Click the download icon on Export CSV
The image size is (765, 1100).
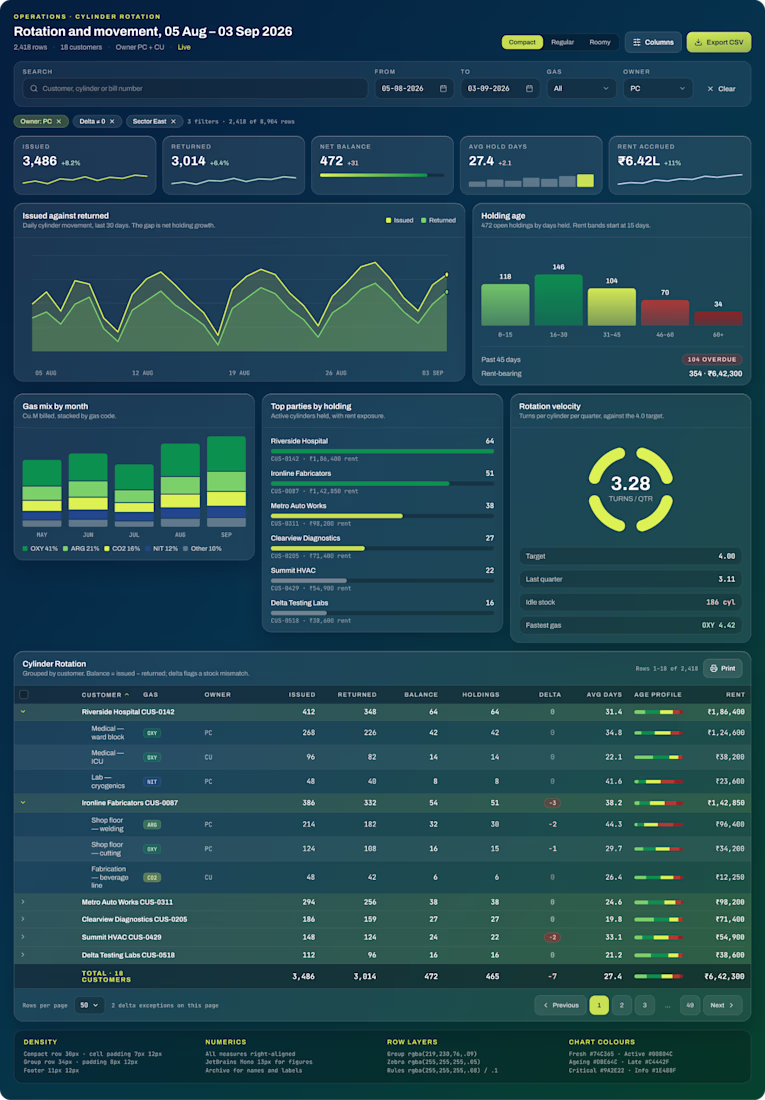[698, 42]
